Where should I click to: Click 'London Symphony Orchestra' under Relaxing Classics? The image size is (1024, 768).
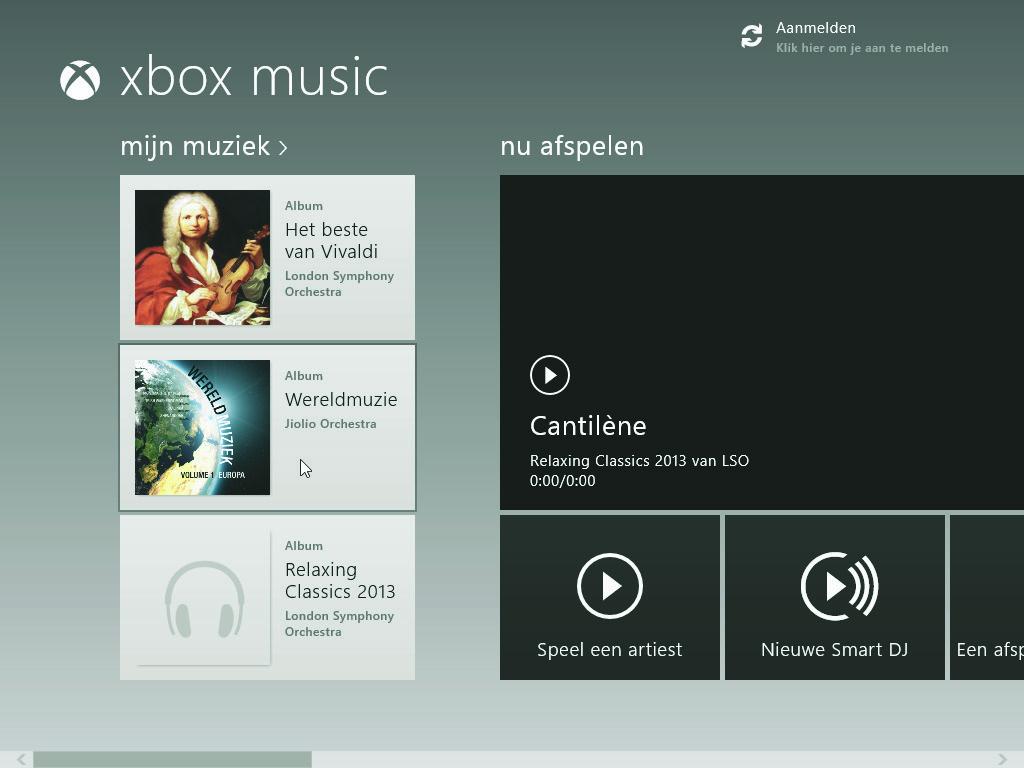[339, 624]
